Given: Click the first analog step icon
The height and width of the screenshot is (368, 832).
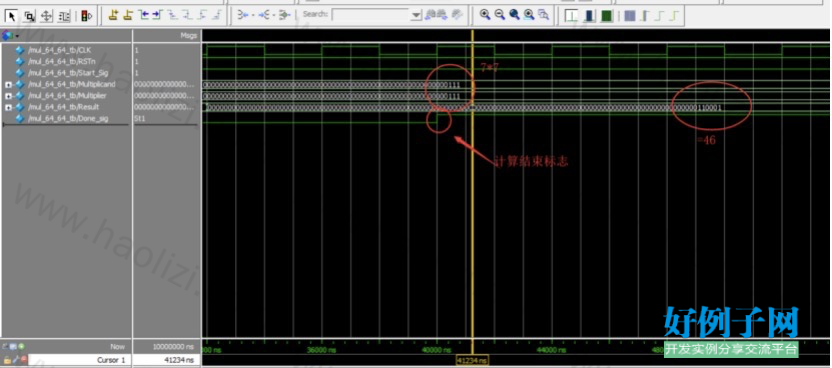Looking at the screenshot, I should click(645, 16).
